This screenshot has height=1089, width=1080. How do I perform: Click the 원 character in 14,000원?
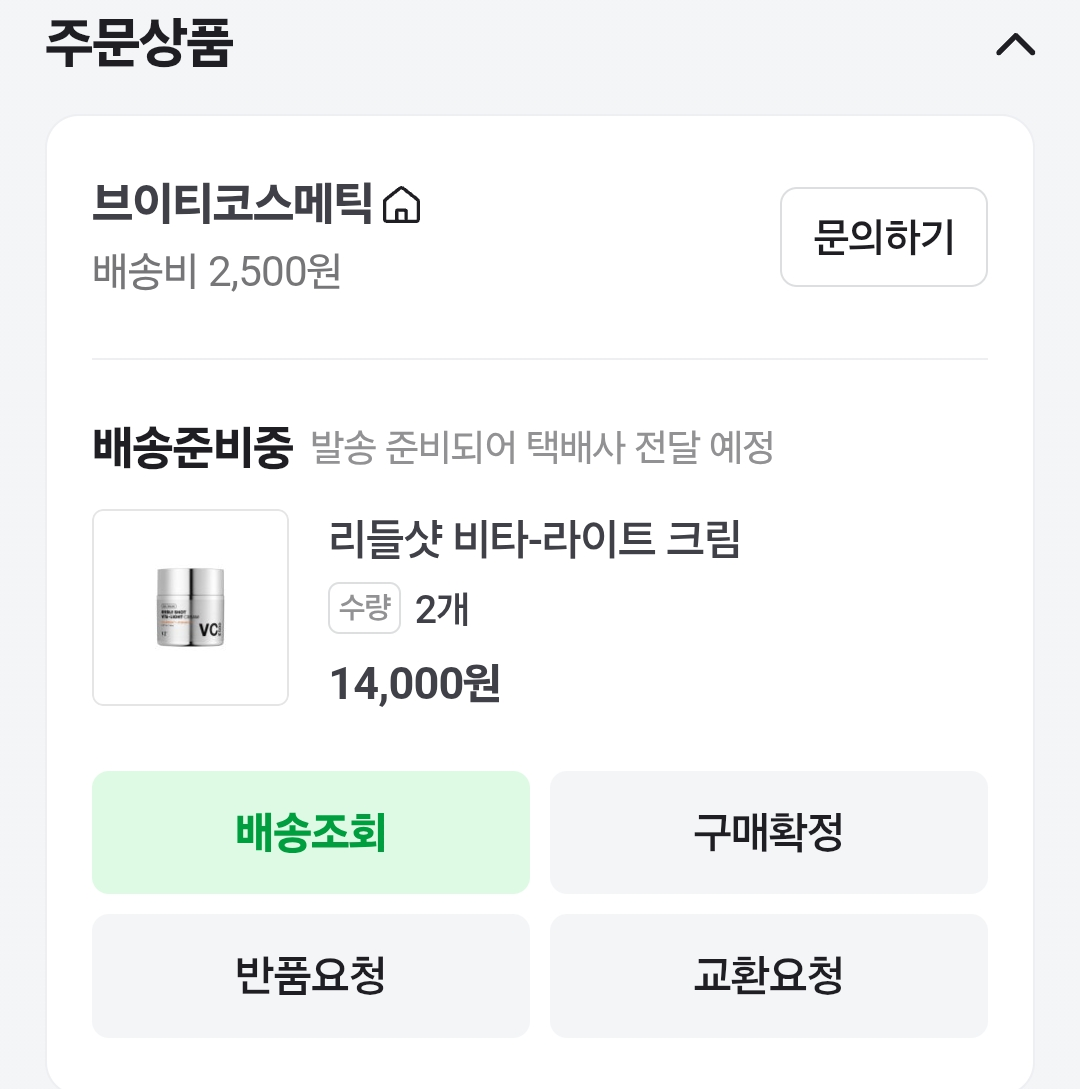[x=482, y=683]
